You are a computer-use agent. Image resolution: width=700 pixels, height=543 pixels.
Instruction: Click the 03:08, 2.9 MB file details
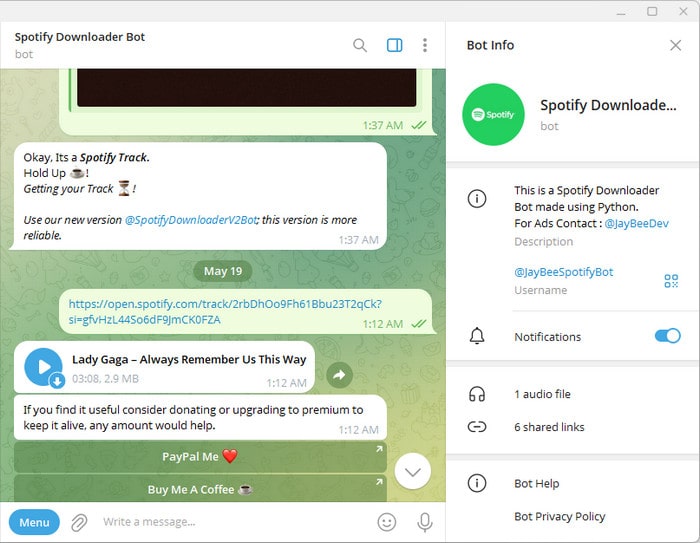tap(105, 379)
